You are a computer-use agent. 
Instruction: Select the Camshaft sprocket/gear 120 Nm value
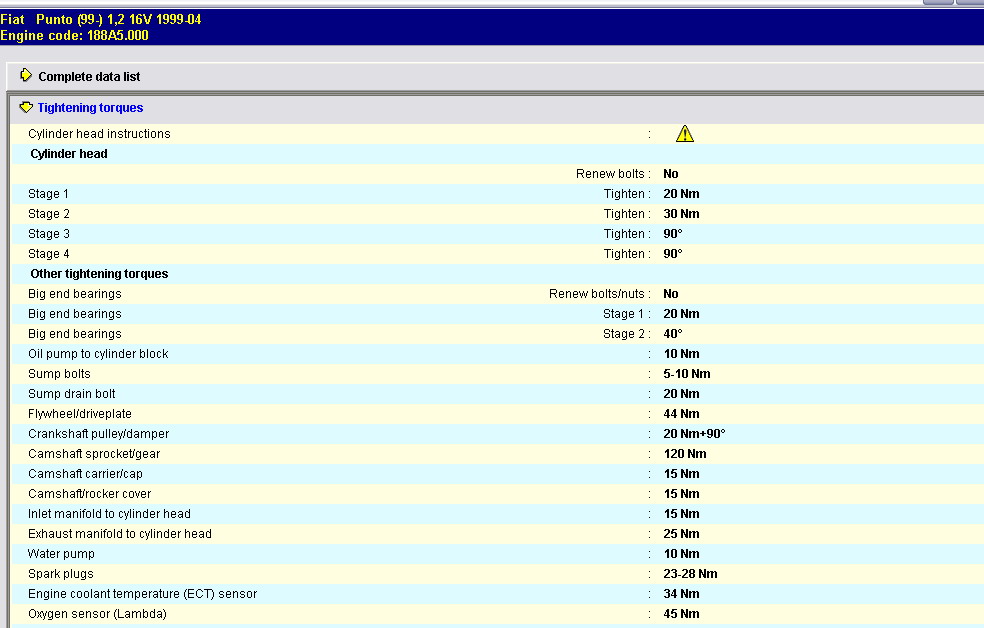(684, 454)
